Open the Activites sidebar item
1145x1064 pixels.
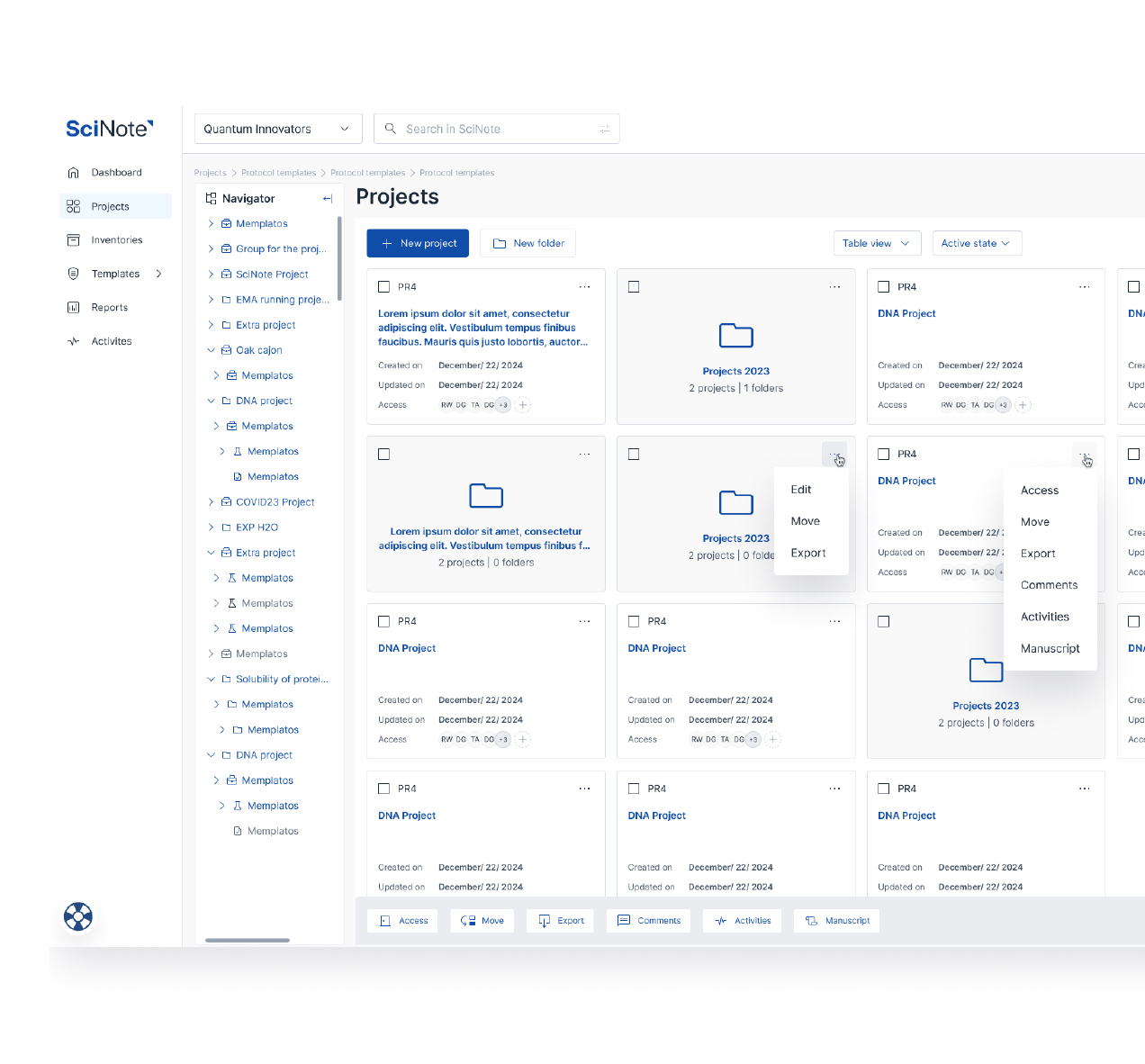pos(111,341)
